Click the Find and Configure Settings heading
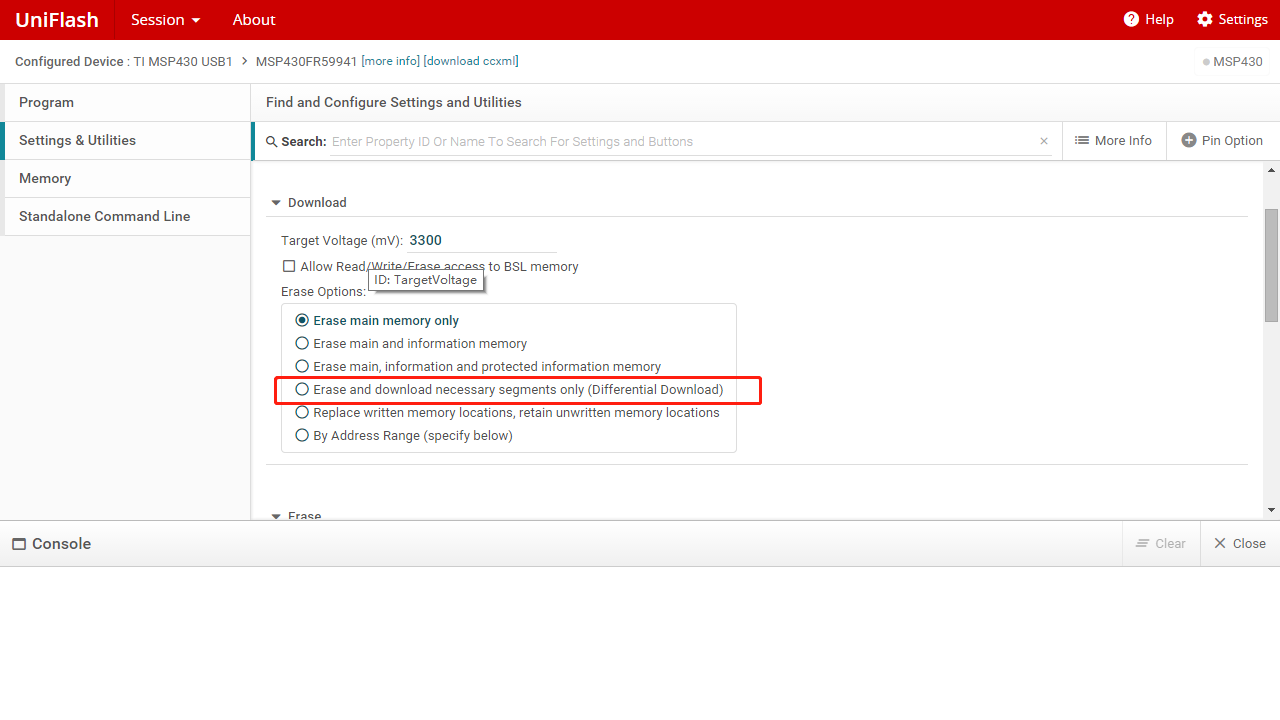This screenshot has width=1280, height=720. point(394,102)
